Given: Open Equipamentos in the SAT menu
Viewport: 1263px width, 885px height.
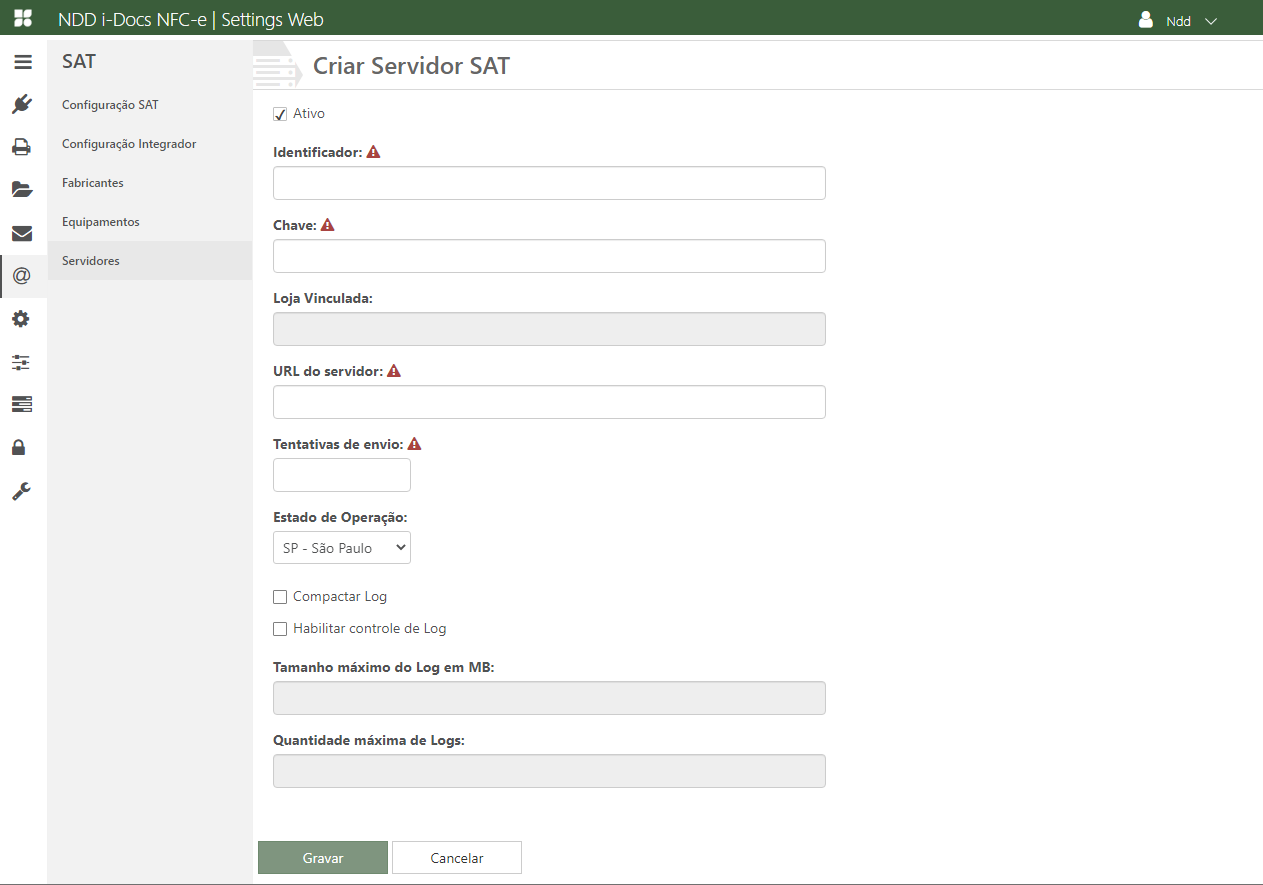Looking at the screenshot, I should tap(101, 222).
